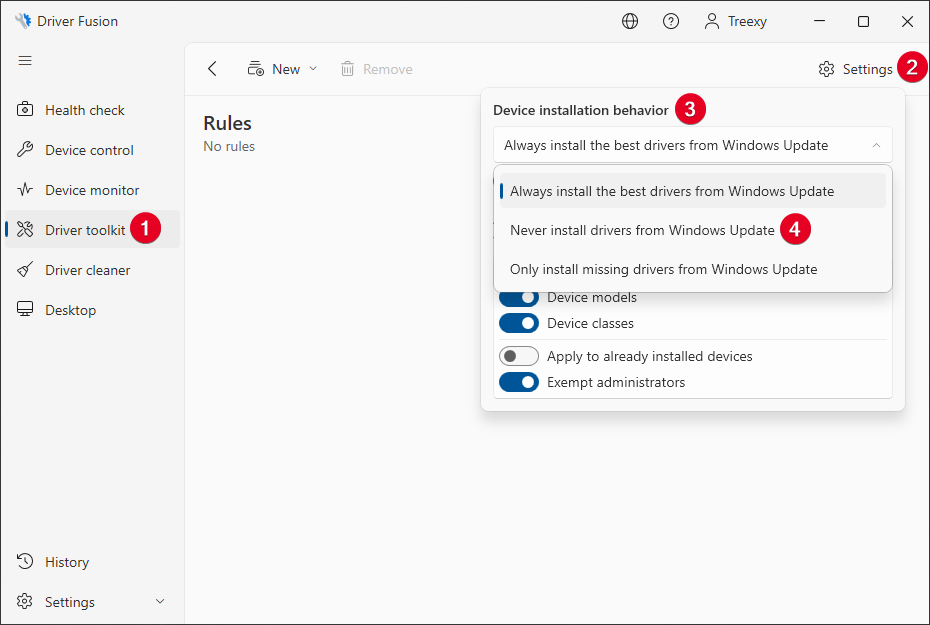Click the History clock icon
Image resolution: width=930 pixels, height=625 pixels.
[x=25, y=561]
